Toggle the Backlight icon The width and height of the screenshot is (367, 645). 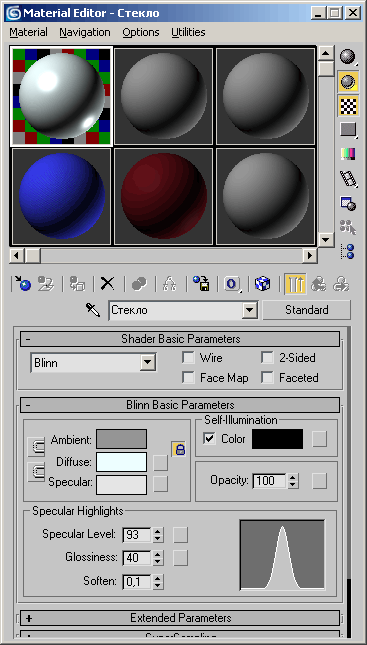pyautogui.click(x=348, y=81)
